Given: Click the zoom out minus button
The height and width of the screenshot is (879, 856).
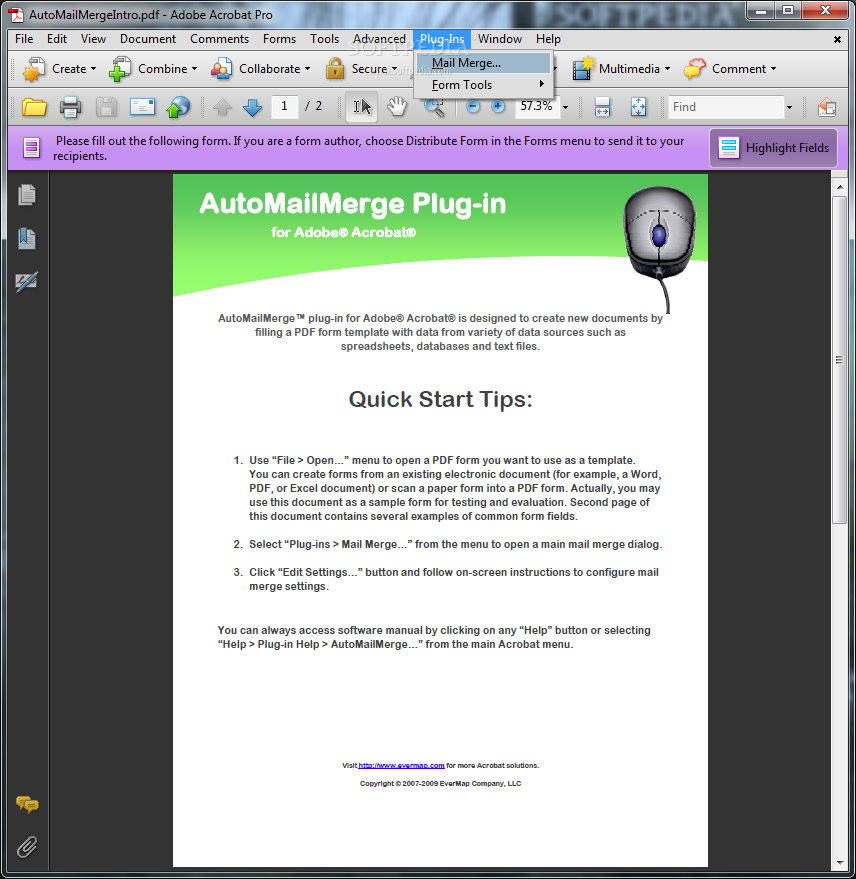Looking at the screenshot, I should (x=473, y=107).
